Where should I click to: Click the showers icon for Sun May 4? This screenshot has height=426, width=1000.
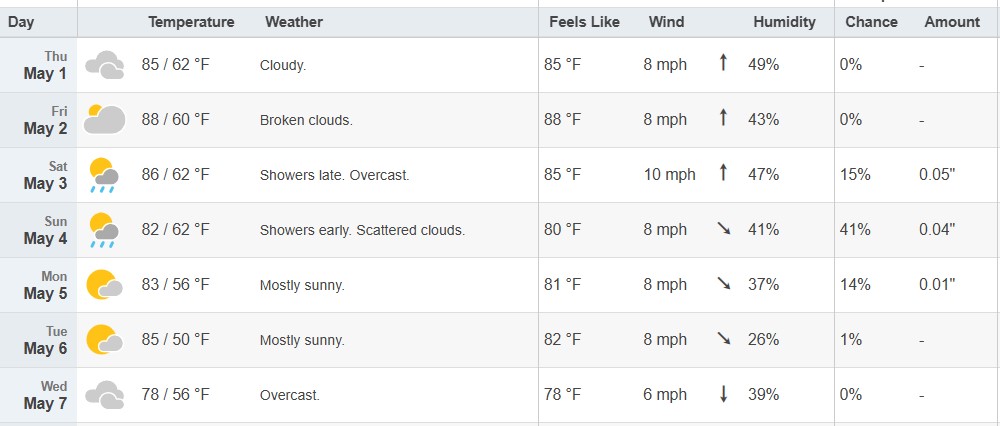pos(104,230)
